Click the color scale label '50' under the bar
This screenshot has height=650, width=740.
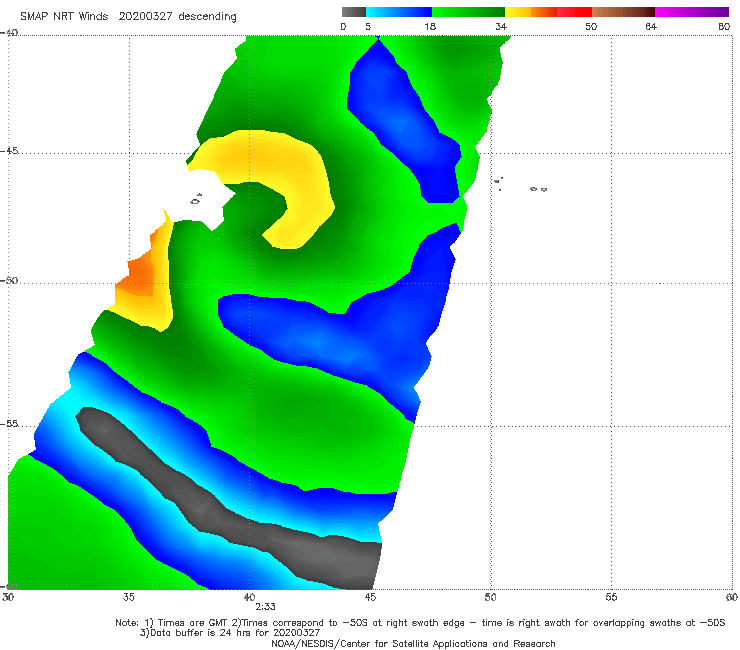[591, 27]
